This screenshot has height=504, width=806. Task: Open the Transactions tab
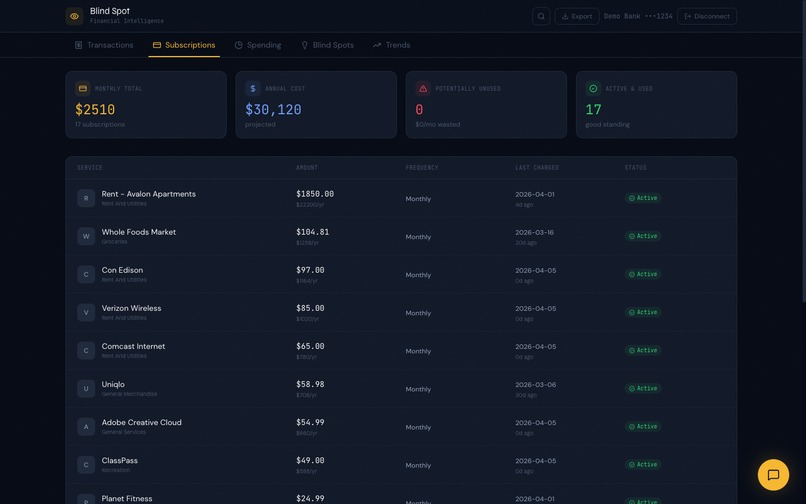click(x=104, y=45)
